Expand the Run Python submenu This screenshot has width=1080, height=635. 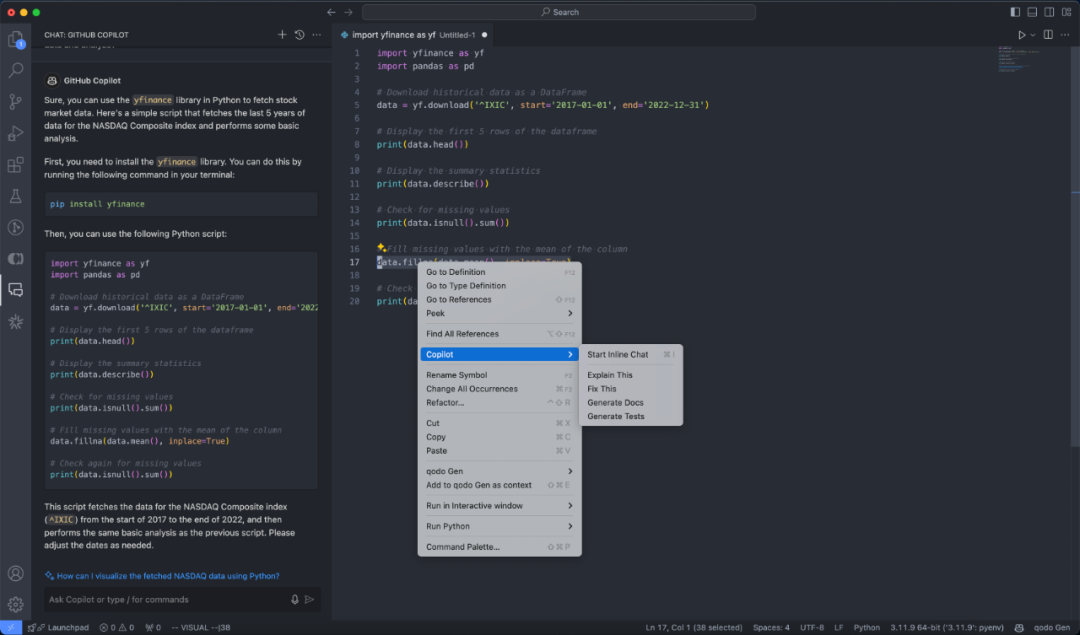499,526
